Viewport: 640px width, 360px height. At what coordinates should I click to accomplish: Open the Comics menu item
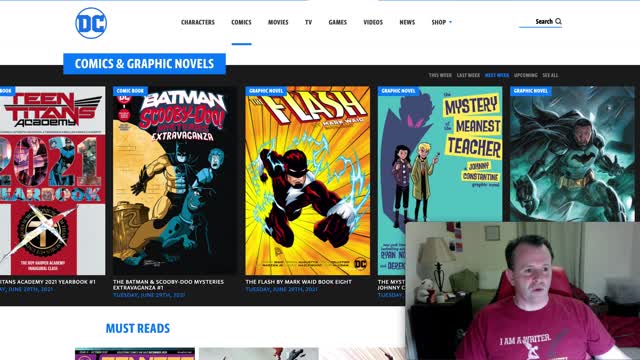click(x=241, y=22)
